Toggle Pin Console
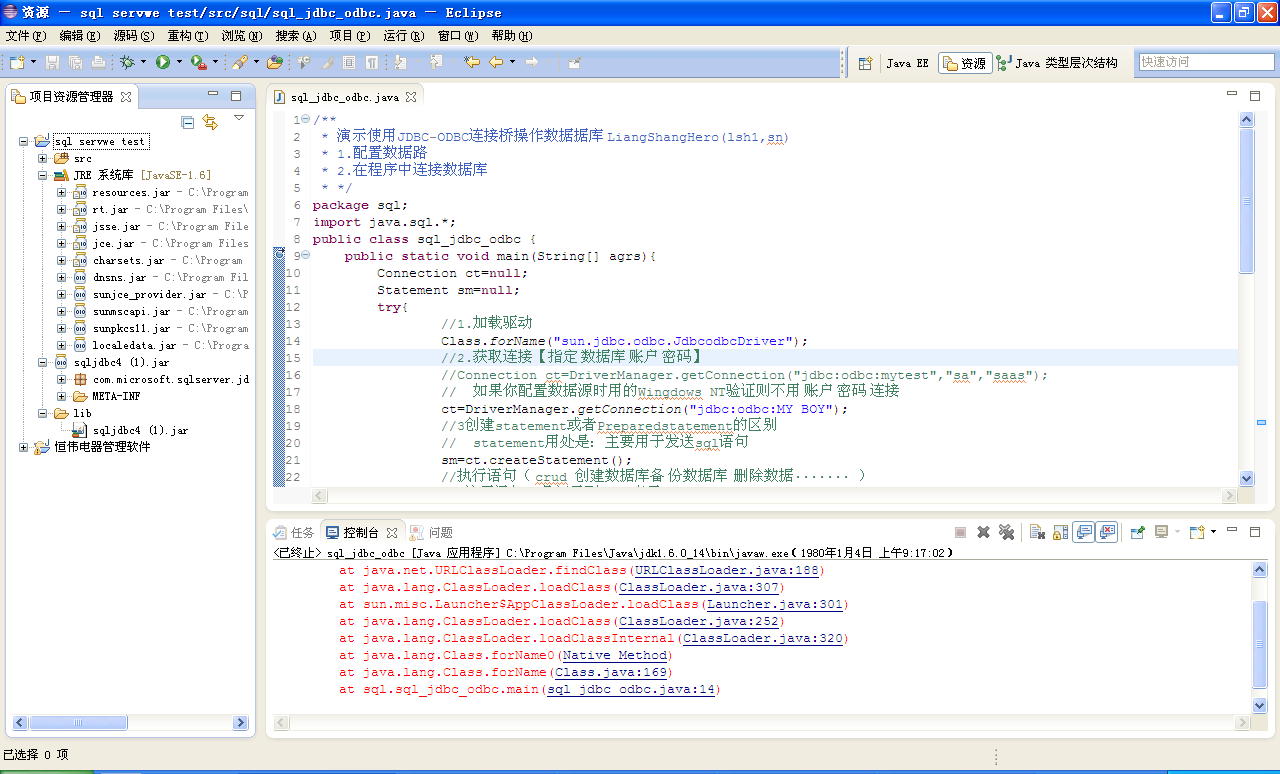Image resolution: width=1280 pixels, height=774 pixels. (1137, 532)
